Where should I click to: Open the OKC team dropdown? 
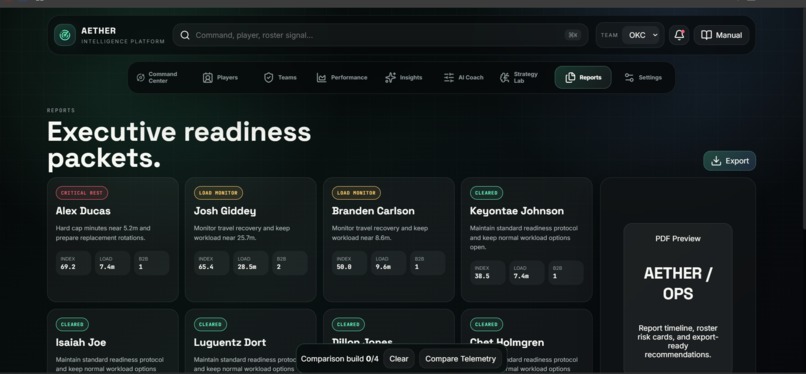pos(641,35)
